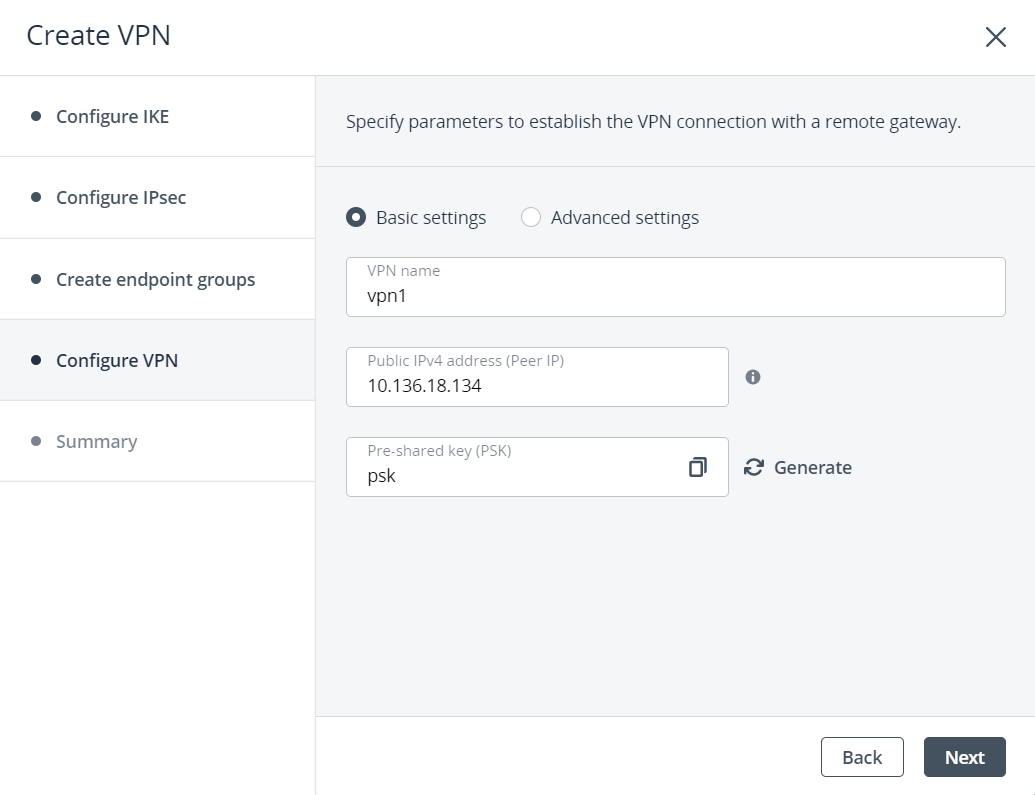Viewport: 1035px width, 795px height.
Task: Click the copy icon beside the pre-shared key
Action: point(697,467)
